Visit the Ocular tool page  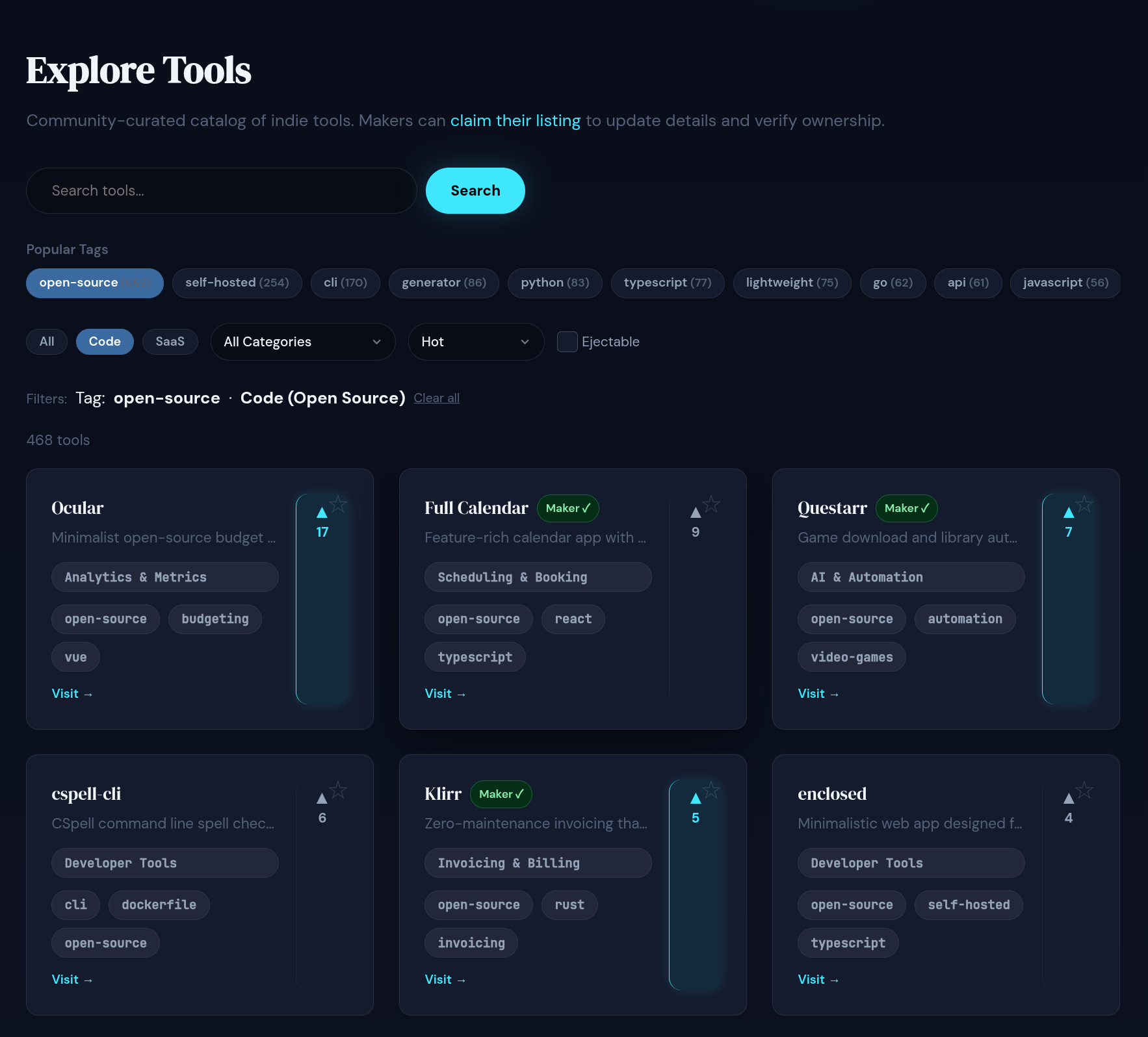pyautogui.click(x=72, y=693)
